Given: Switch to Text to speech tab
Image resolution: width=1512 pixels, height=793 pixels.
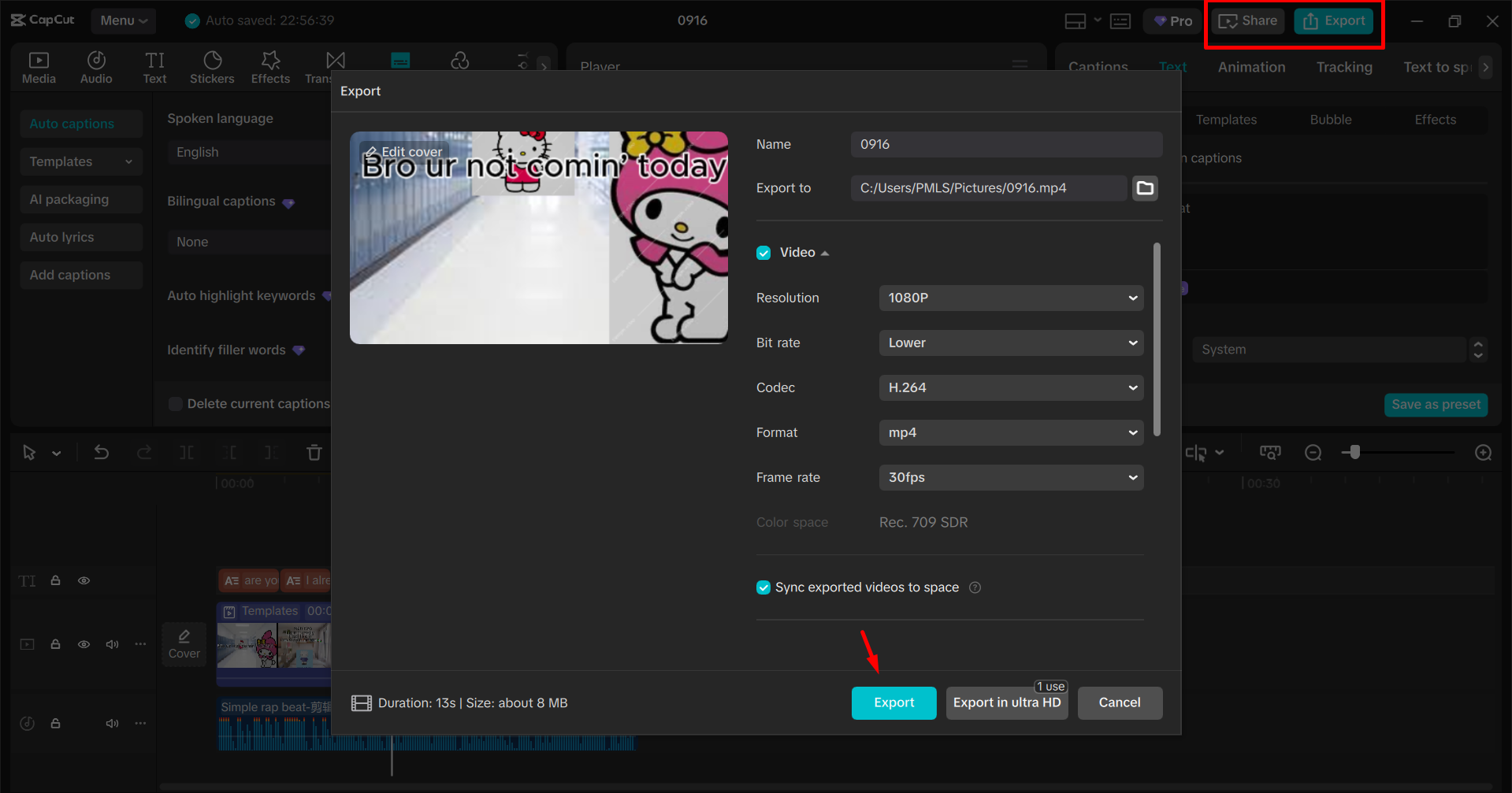Looking at the screenshot, I should 1436,67.
